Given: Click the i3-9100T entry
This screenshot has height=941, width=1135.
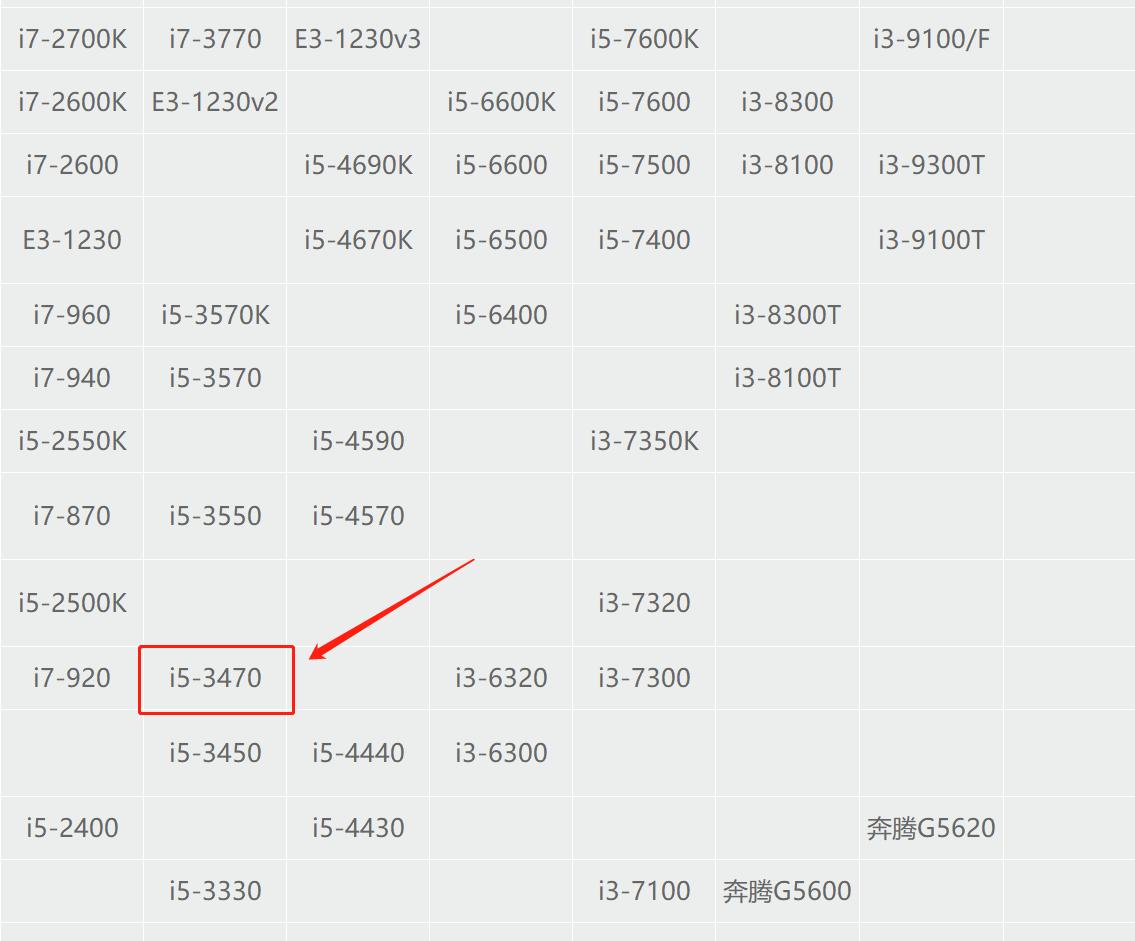Looking at the screenshot, I should (931, 240).
